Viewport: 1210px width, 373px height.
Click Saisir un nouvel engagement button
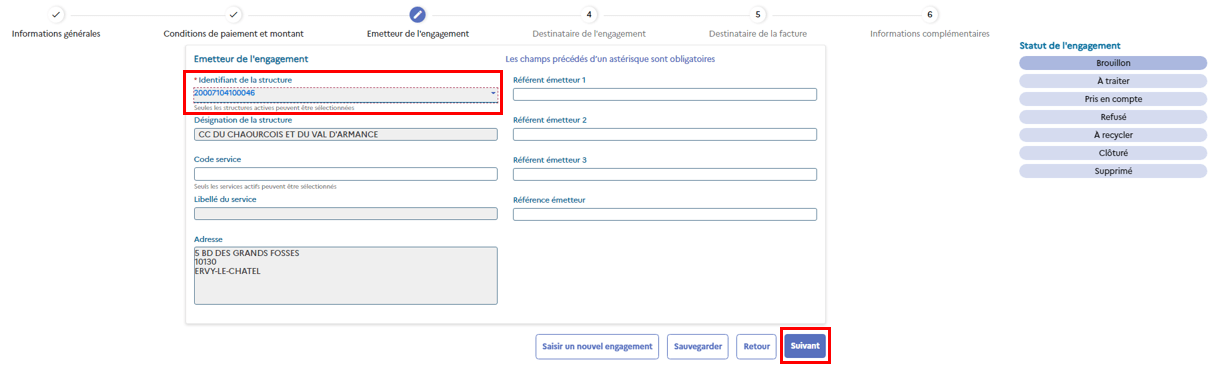pyautogui.click(x=597, y=347)
